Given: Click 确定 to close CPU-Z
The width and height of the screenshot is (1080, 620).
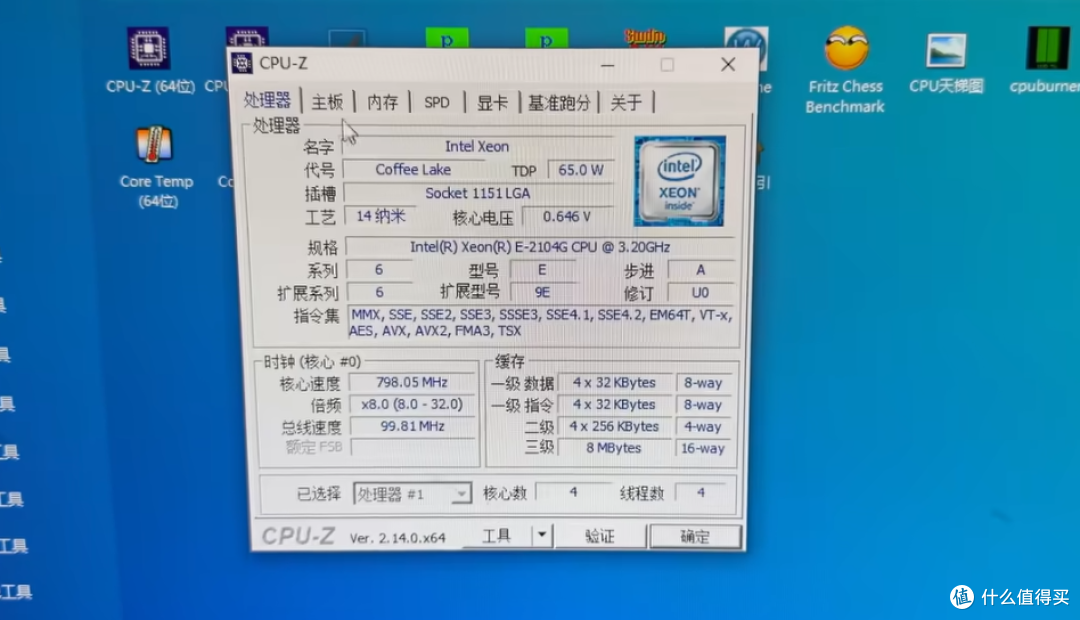Looking at the screenshot, I should pos(695,536).
